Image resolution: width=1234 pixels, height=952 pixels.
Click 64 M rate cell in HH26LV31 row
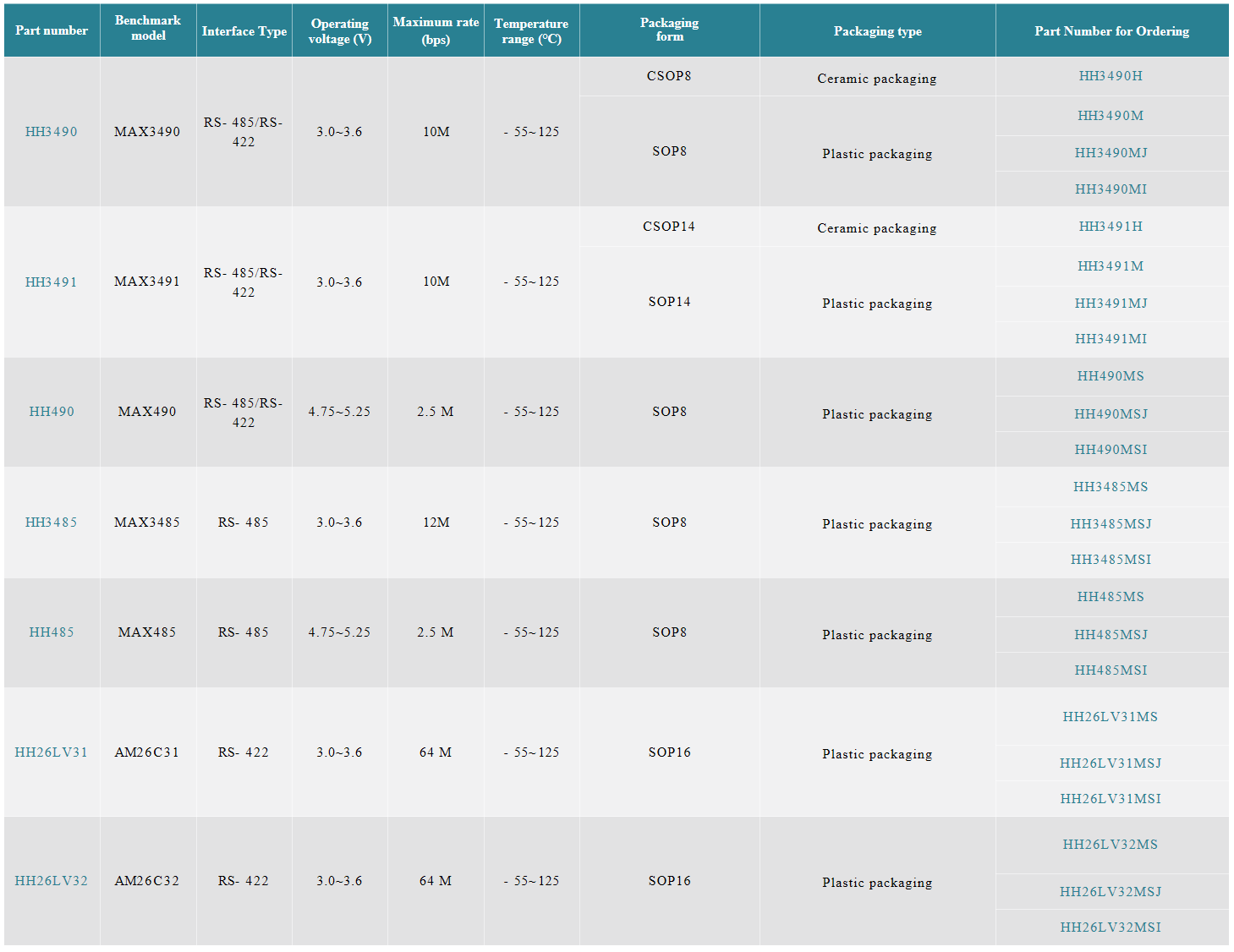pos(436,752)
